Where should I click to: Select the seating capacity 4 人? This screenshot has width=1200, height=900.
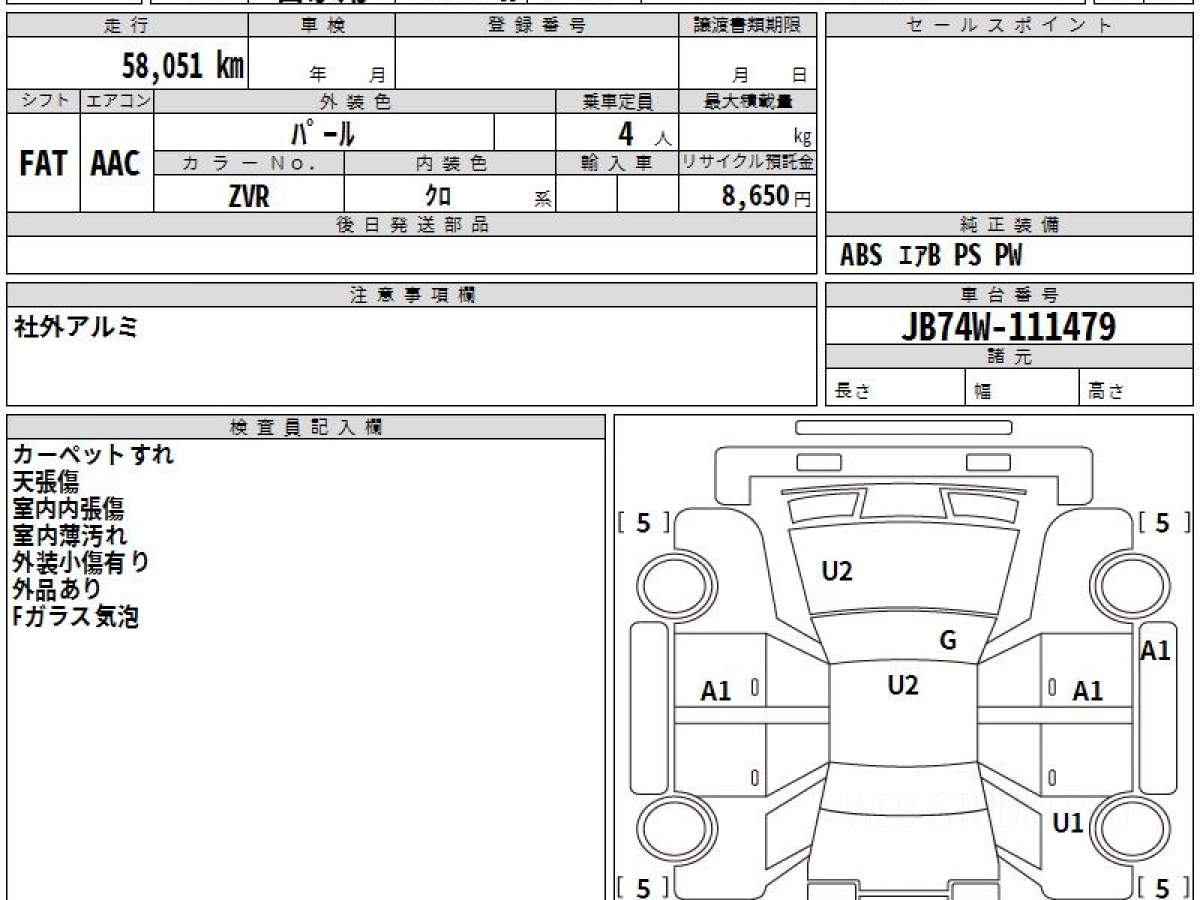coord(644,134)
